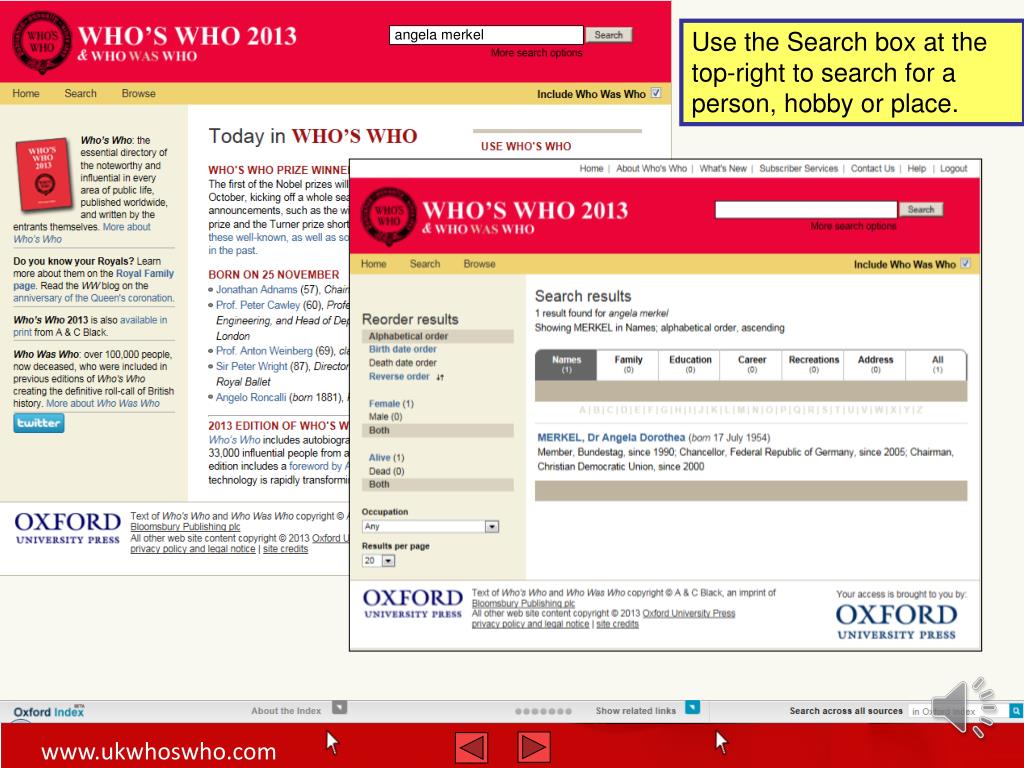Image resolution: width=1024 pixels, height=768 pixels.
Task: Open the Sir Peter Wright entry
Action: pyautogui.click(x=251, y=366)
